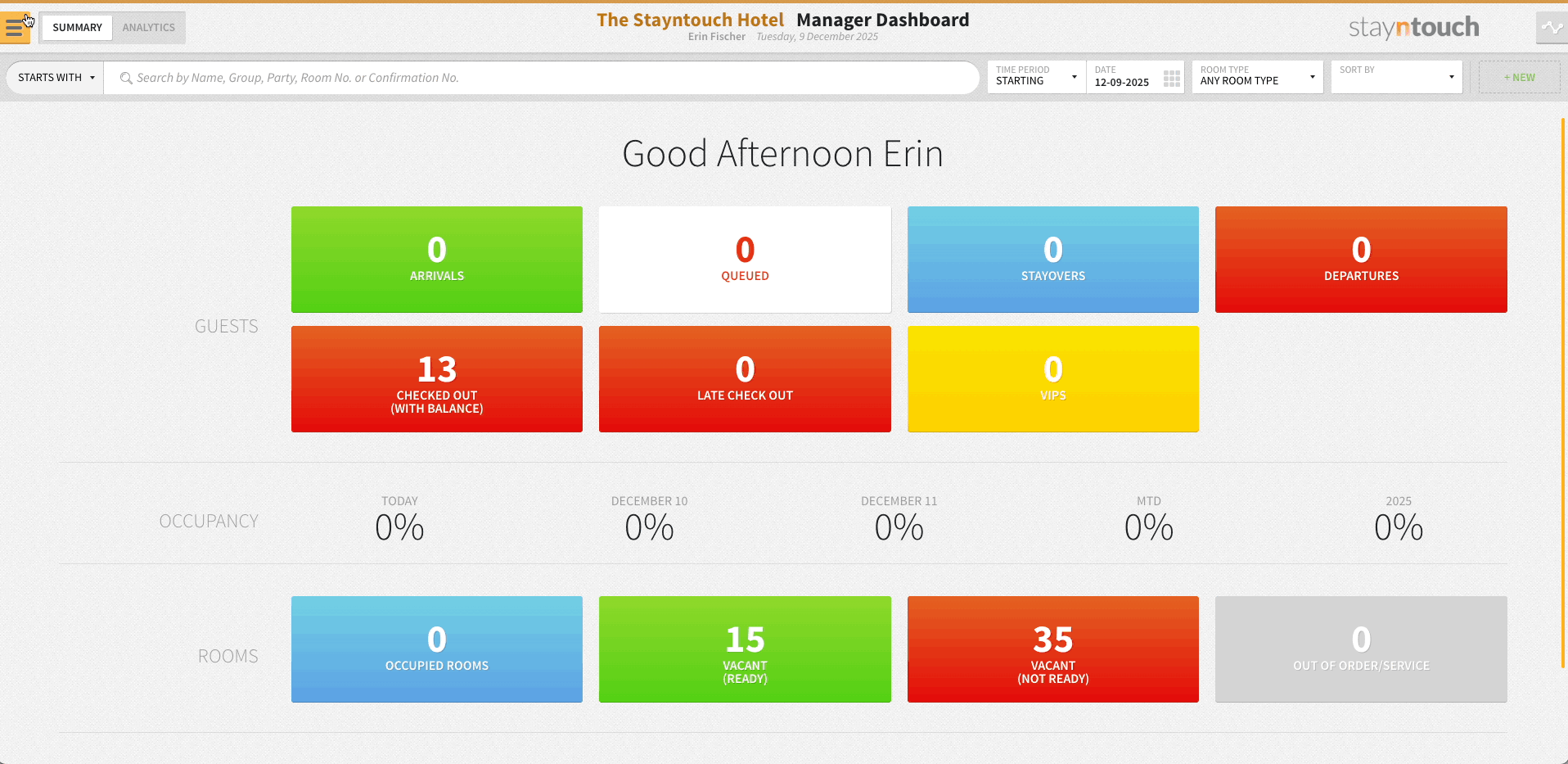Open the Room Type dropdown

[x=1257, y=77]
